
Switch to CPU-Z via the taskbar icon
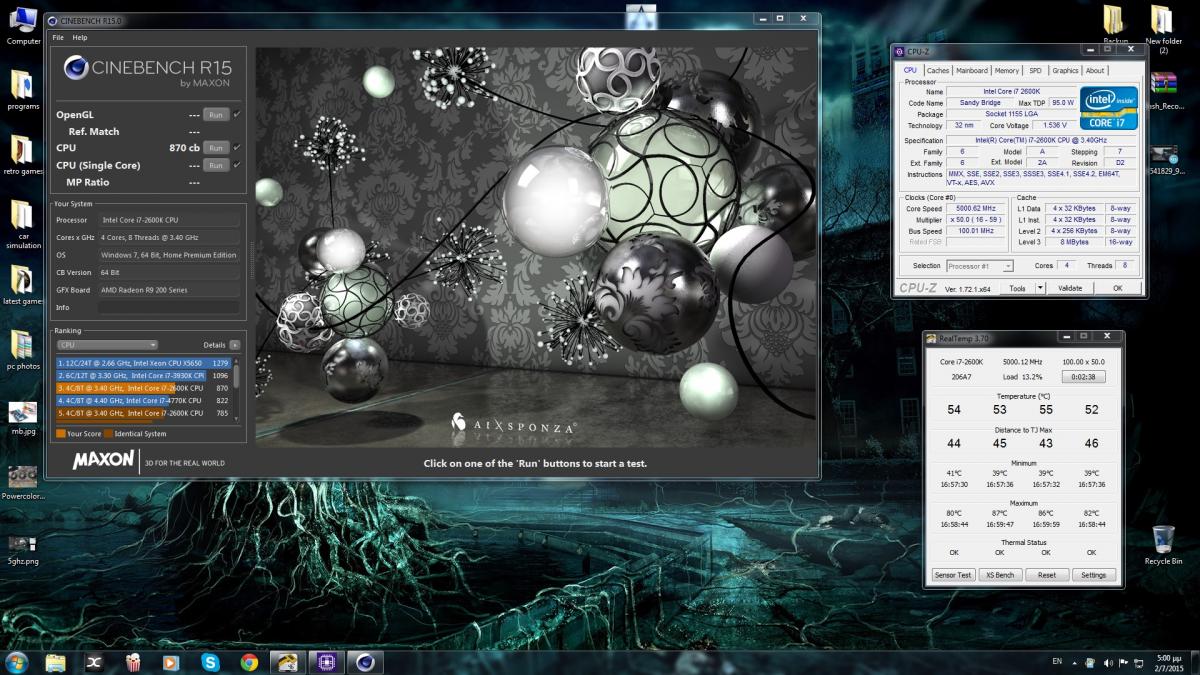click(325, 661)
